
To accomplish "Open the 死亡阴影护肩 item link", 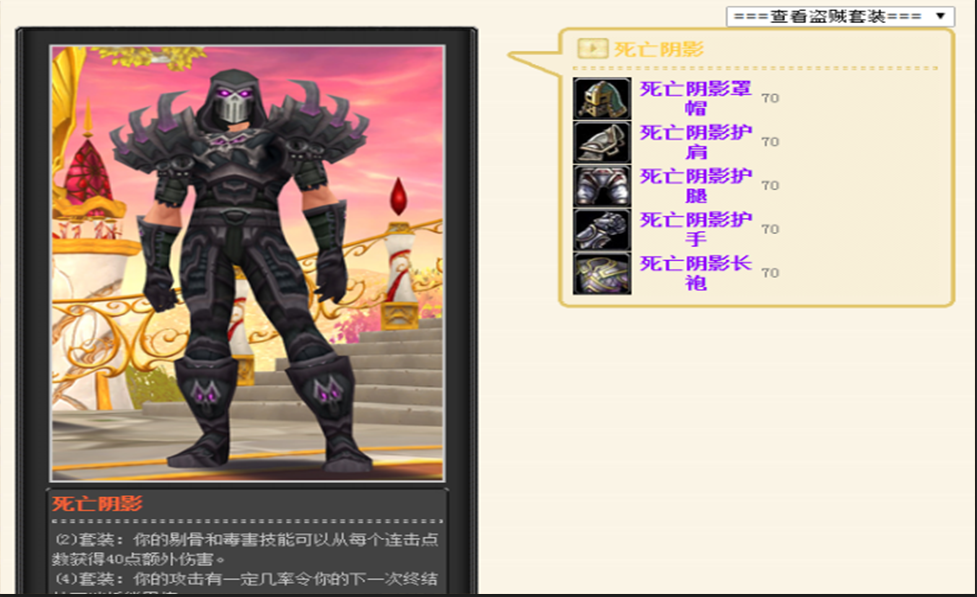I will point(695,142).
